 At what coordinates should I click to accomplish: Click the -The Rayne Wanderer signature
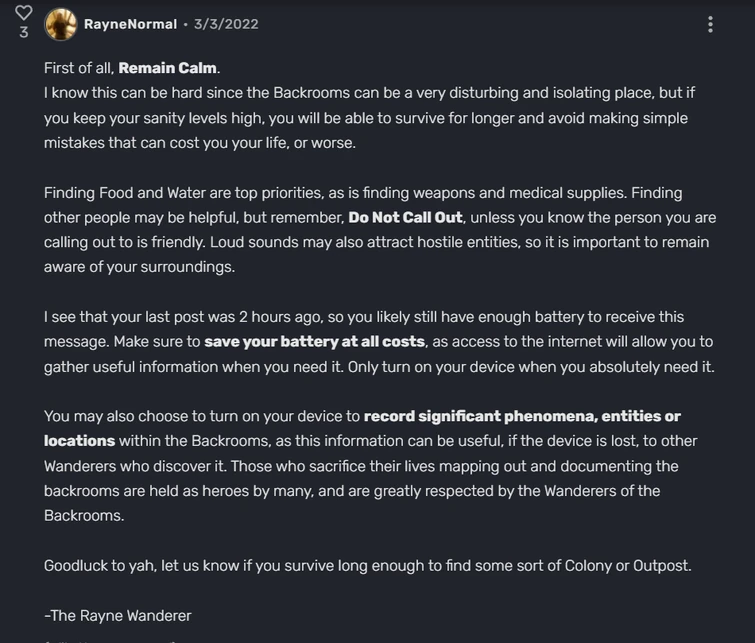coord(117,615)
